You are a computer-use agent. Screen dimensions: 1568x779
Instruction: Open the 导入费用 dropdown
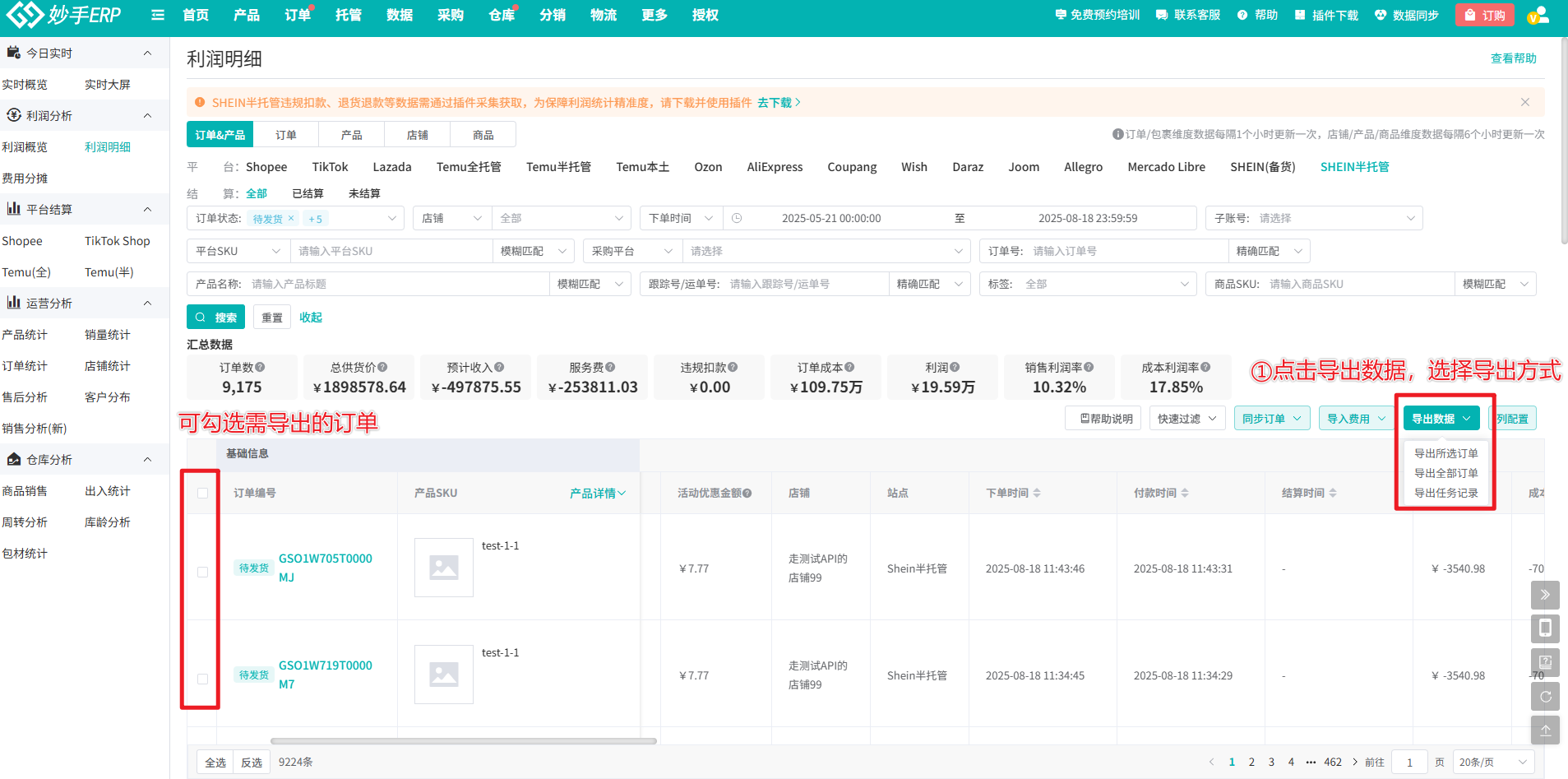[1357, 419]
